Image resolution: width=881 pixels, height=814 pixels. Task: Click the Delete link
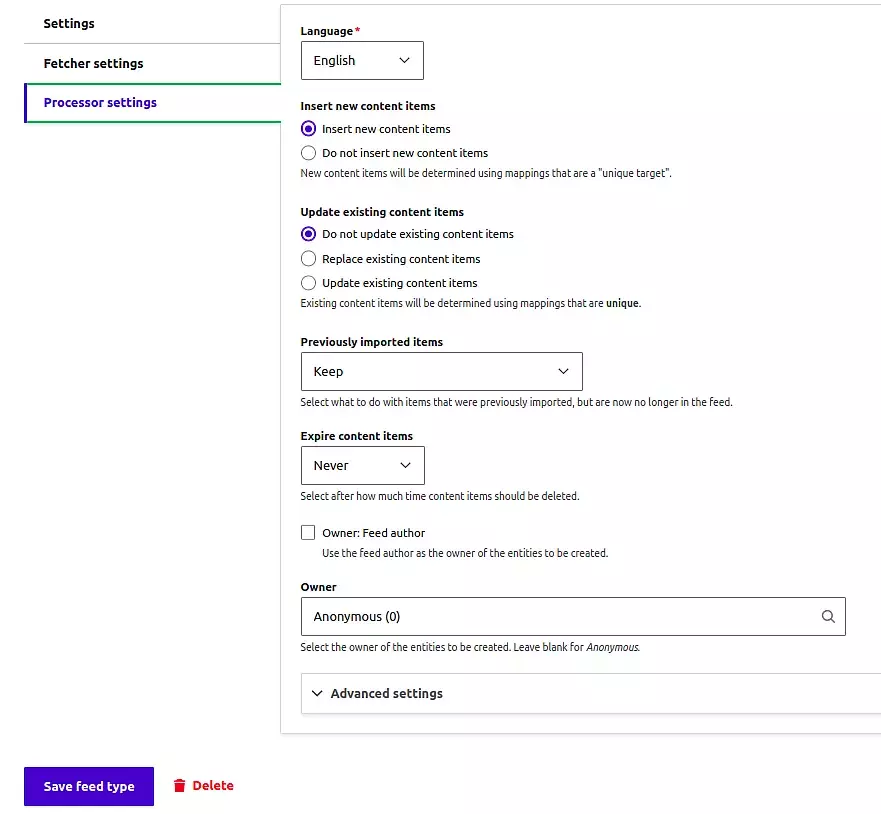(212, 785)
